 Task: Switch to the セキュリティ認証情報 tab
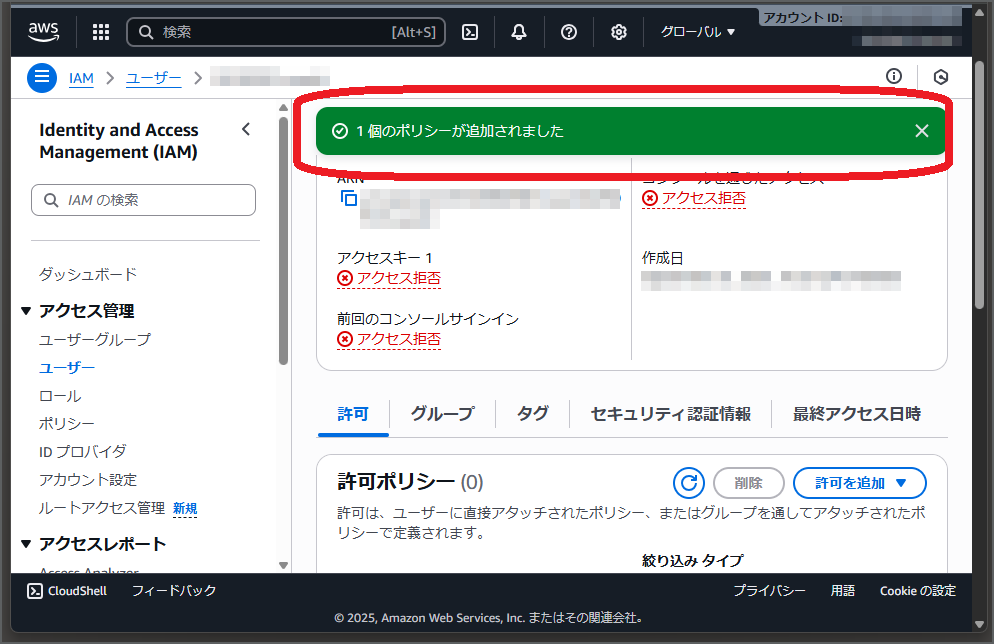671,414
